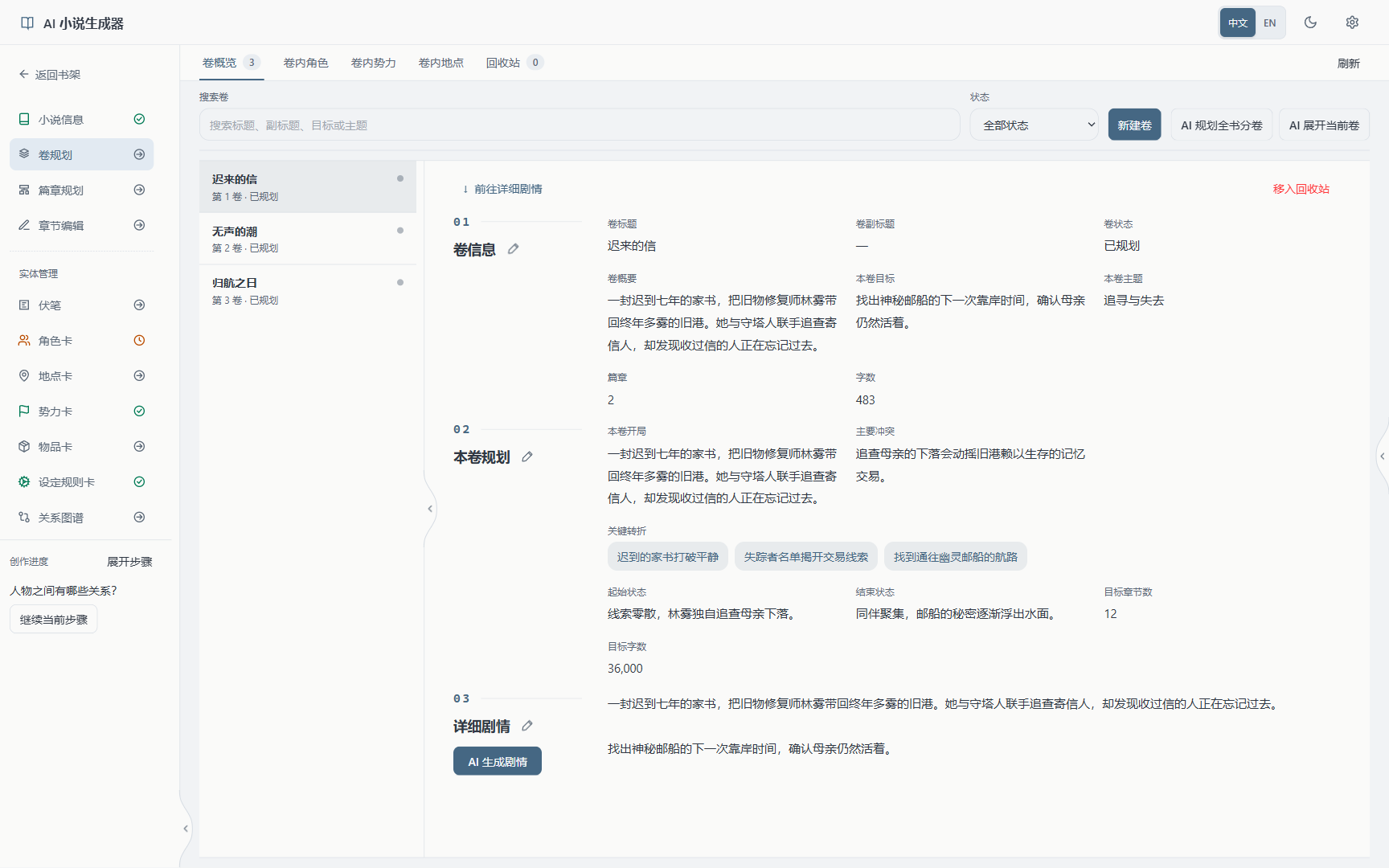This screenshot has height=868, width=1389.
Task: Edit 本卷规划 with pencil icon
Action: click(x=527, y=457)
